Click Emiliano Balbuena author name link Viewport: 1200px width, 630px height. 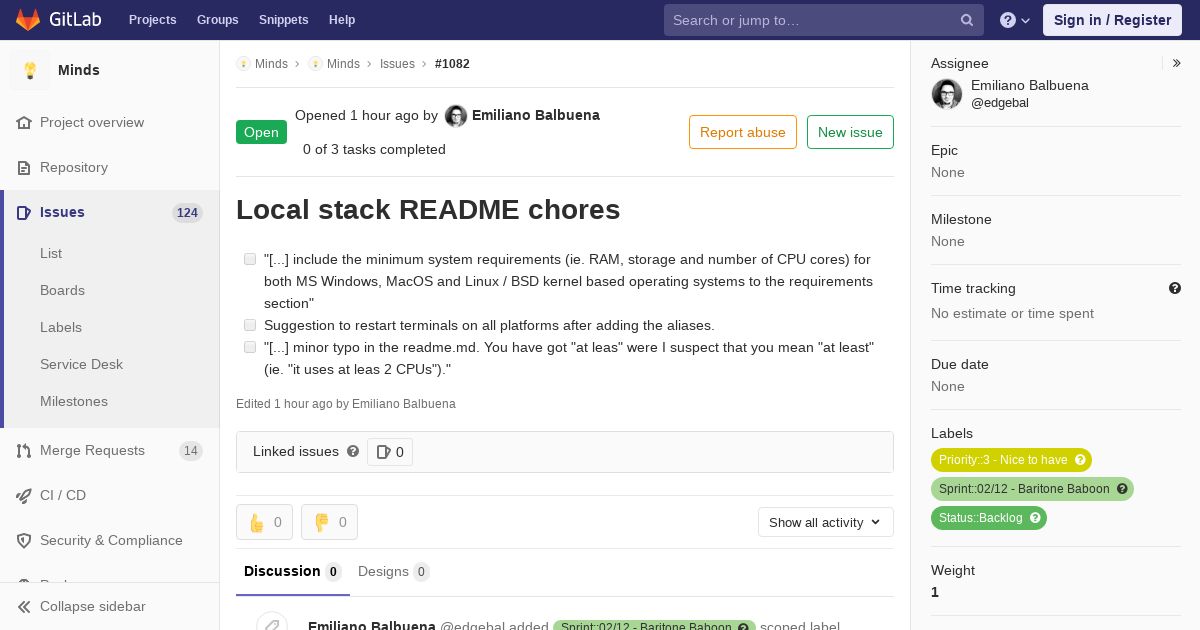click(x=536, y=115)
